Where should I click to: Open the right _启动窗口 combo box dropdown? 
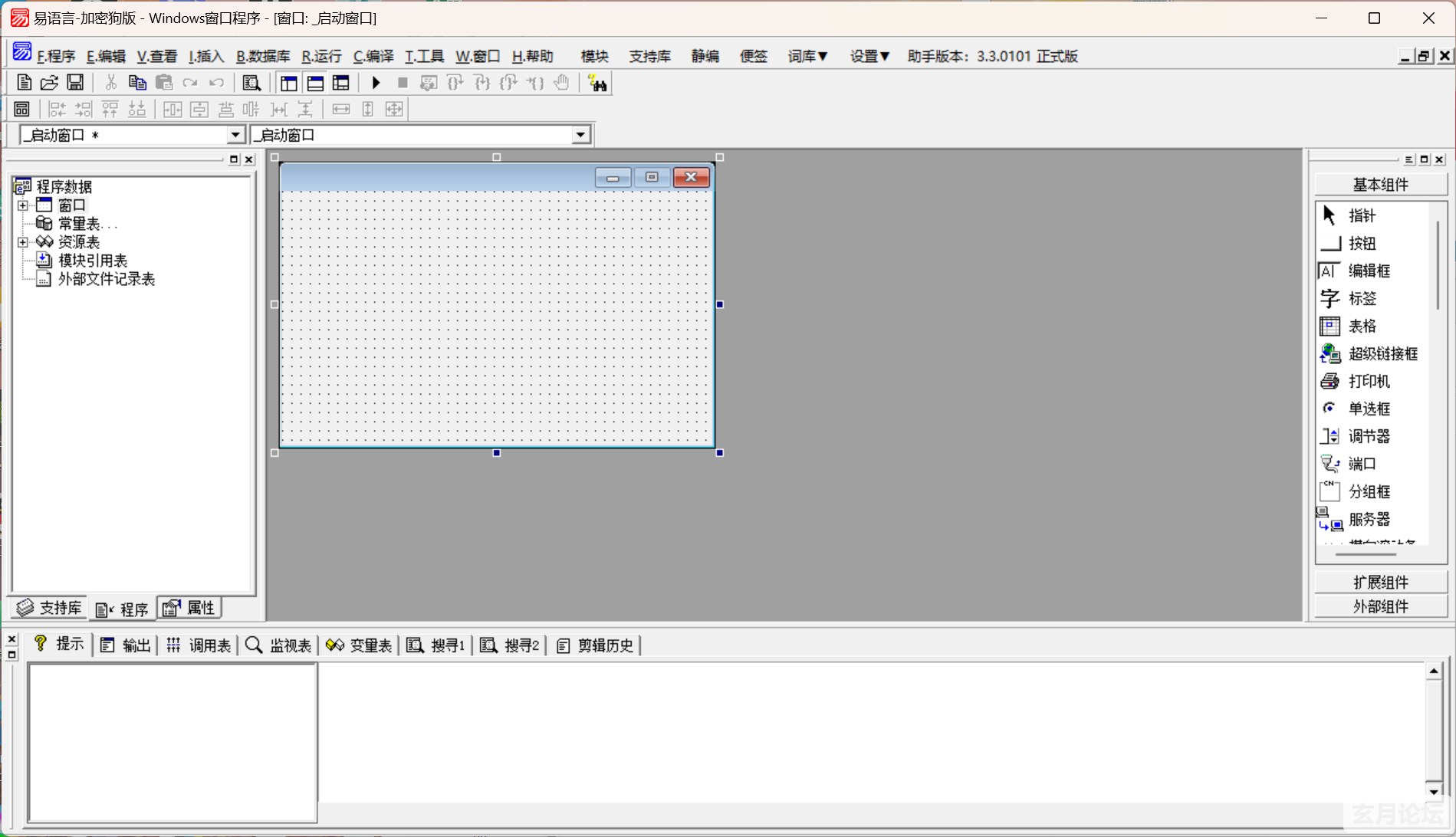click(x=580, y=135)
